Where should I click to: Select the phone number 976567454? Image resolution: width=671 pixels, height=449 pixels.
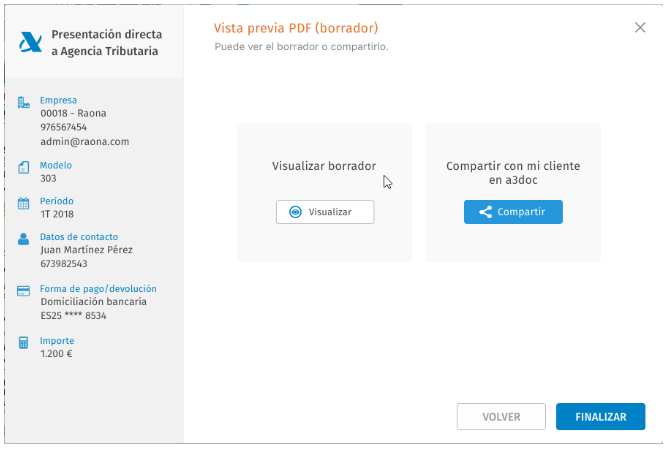pyautogui.click(x=63, y=127)
